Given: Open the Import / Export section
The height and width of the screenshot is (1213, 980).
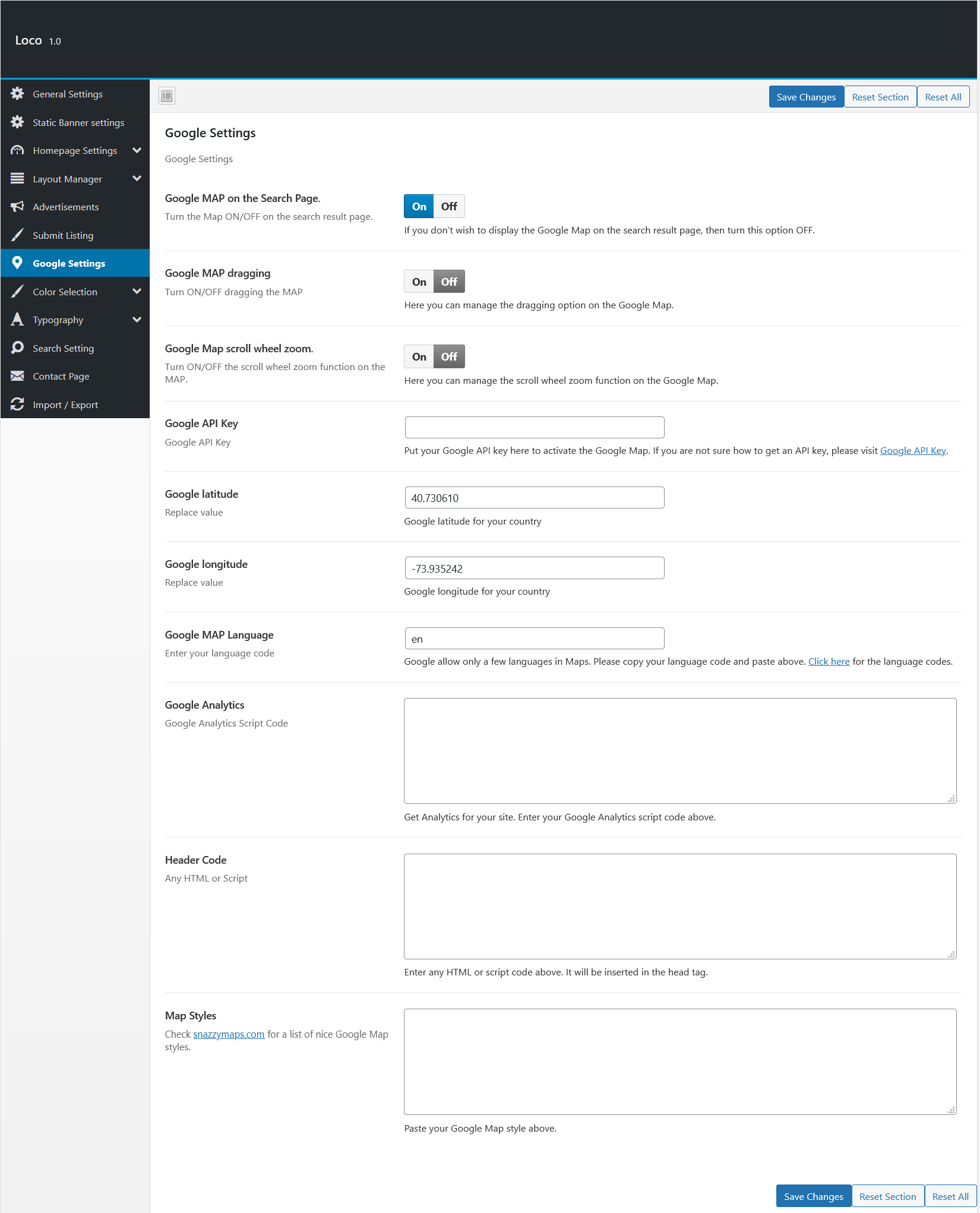Looking at the screenshot, I should click(x=75, y=405).
